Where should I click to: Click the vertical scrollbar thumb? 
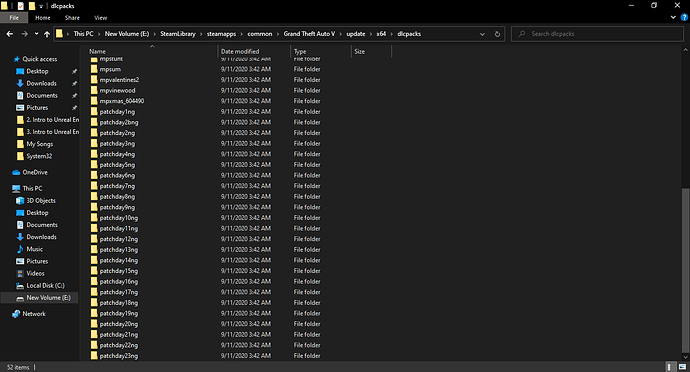(685, 270)
